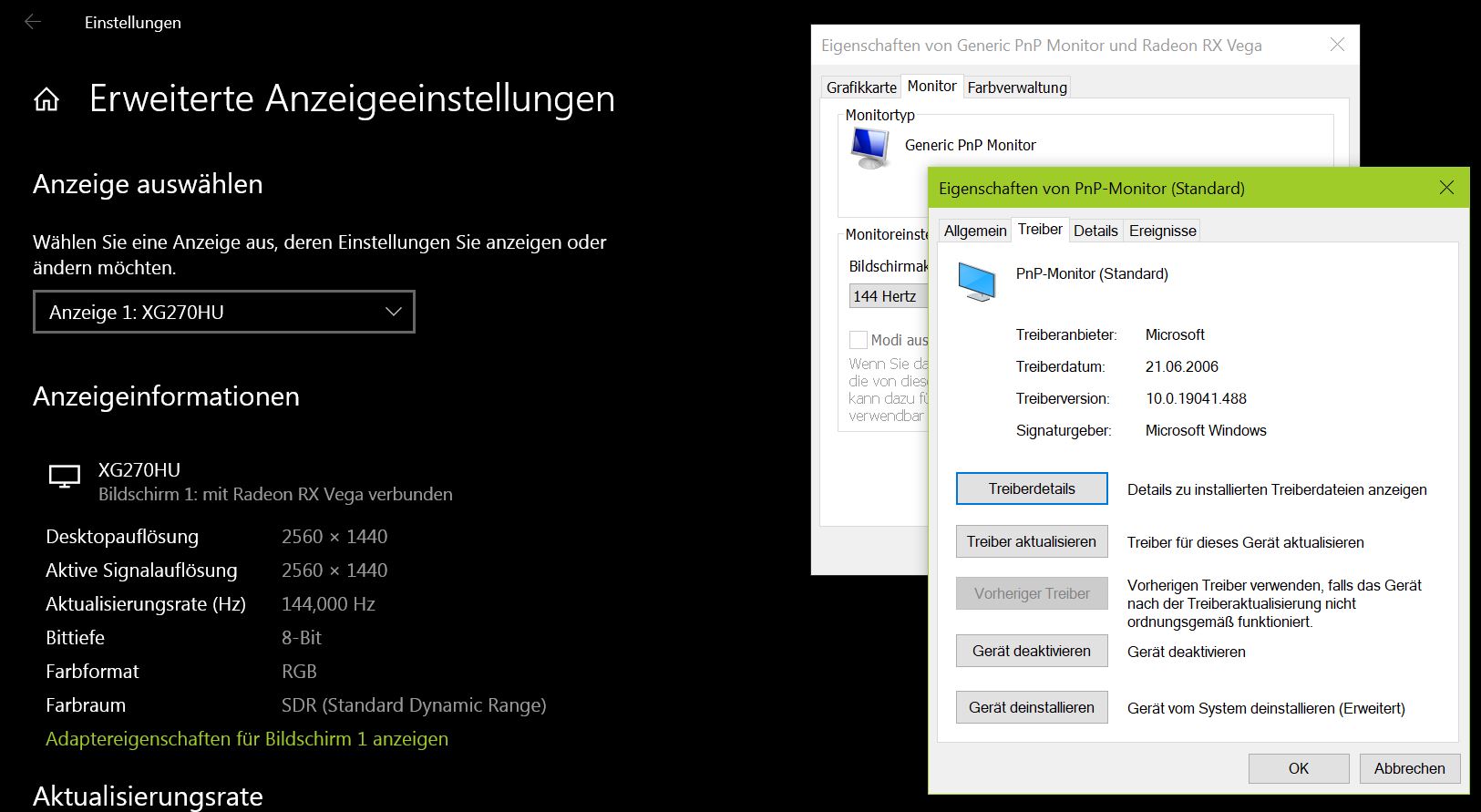Click the 'Bildschirm 1: mit Radeon RX Vega verbunden' text
This screenshot has width=1481, height=812.
[275, 495]
